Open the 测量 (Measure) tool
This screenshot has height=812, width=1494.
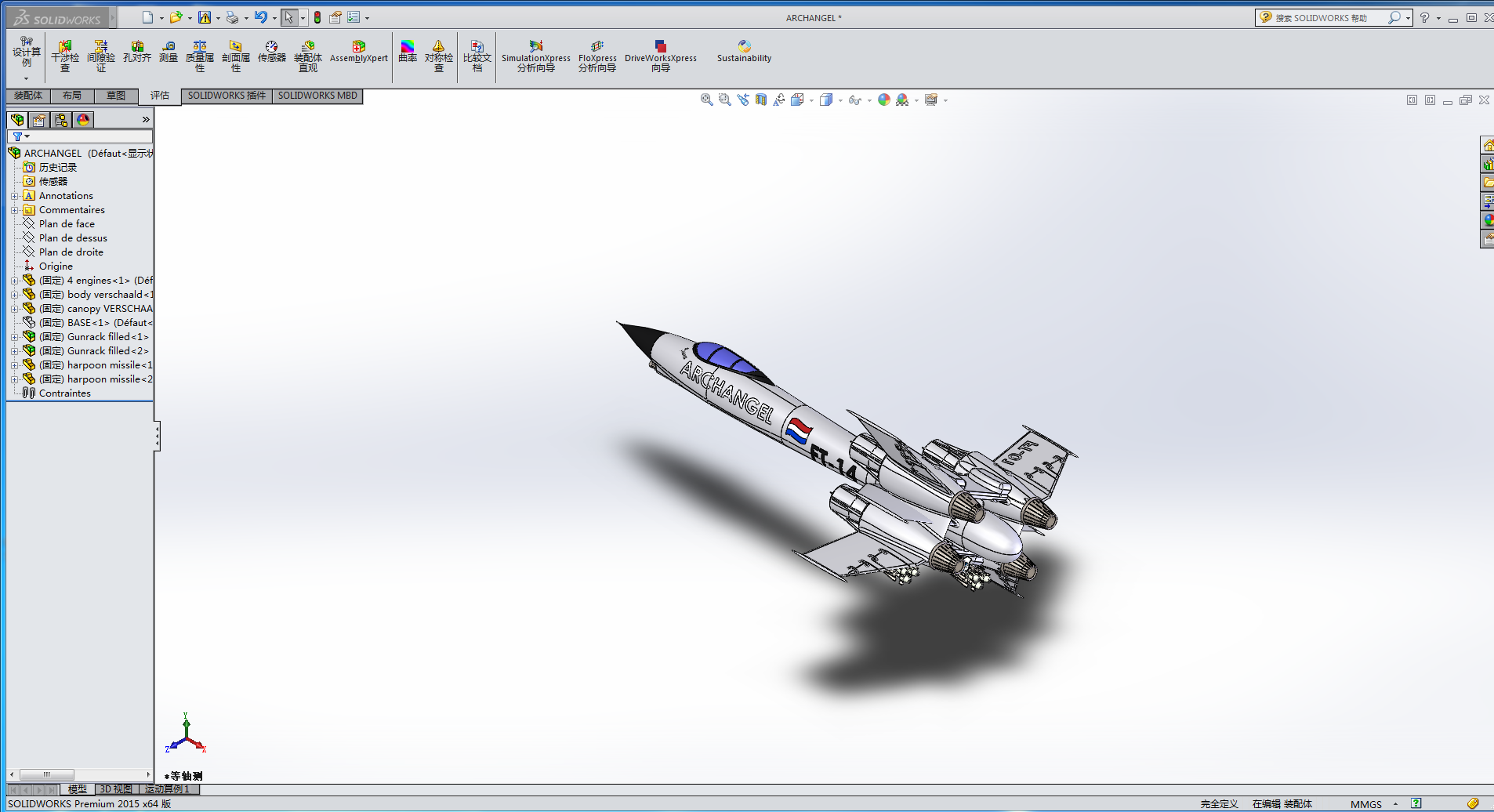(x=169, y=52)
